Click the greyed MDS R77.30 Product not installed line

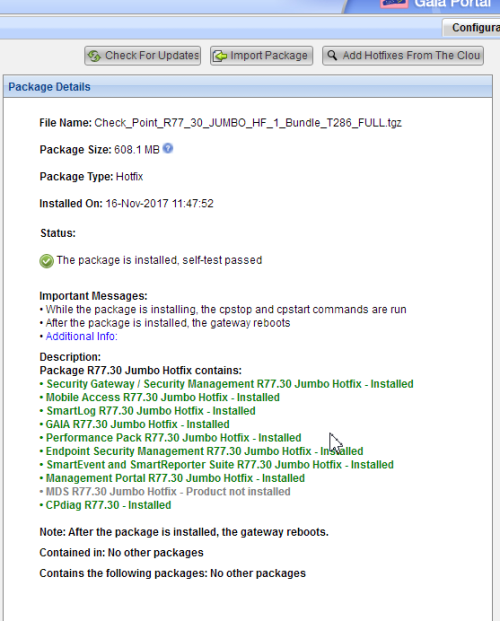[168, 491]
